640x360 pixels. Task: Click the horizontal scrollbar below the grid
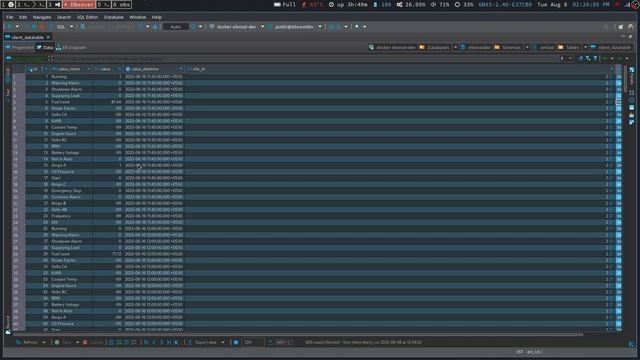pos(298,335)
